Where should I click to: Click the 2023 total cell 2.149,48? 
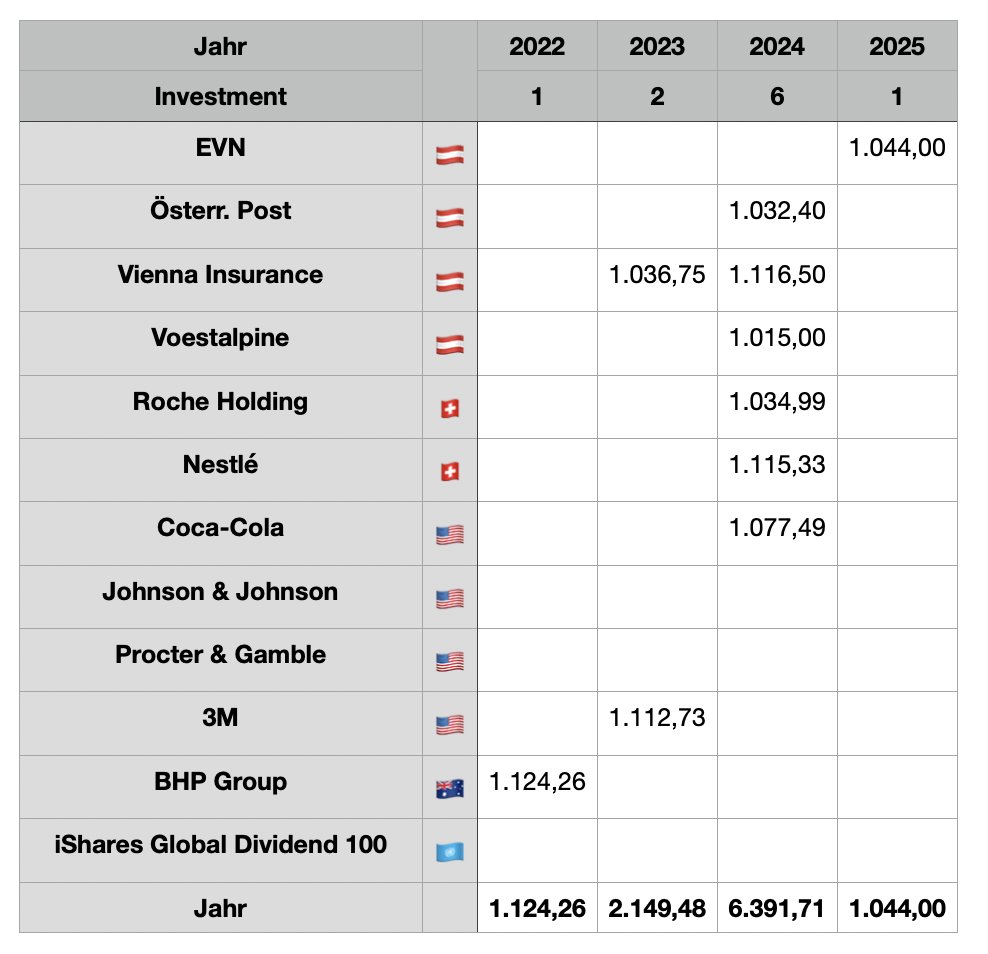tap(657, 908)
